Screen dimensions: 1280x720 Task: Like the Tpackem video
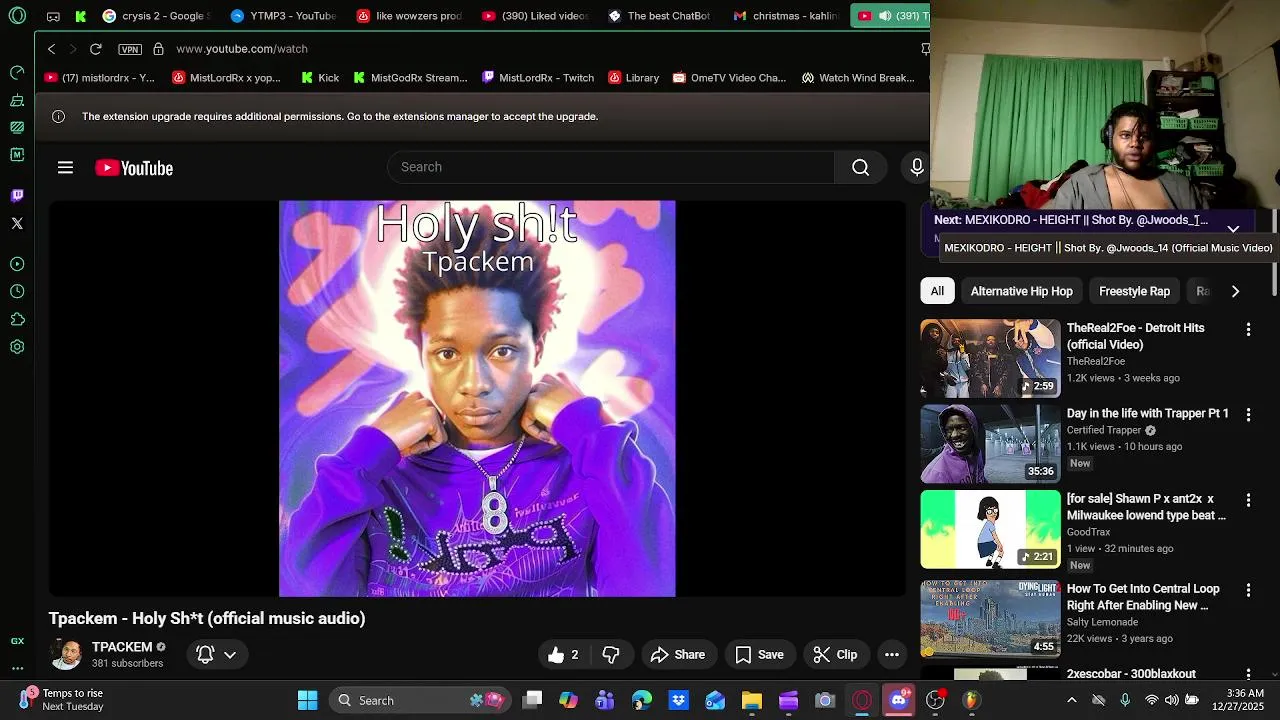565,654
